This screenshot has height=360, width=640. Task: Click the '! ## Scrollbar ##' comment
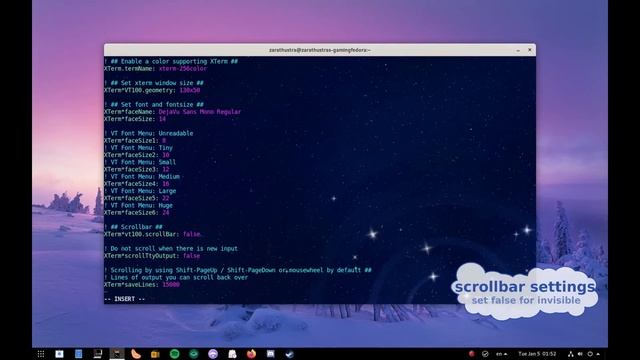coord(133,227)
